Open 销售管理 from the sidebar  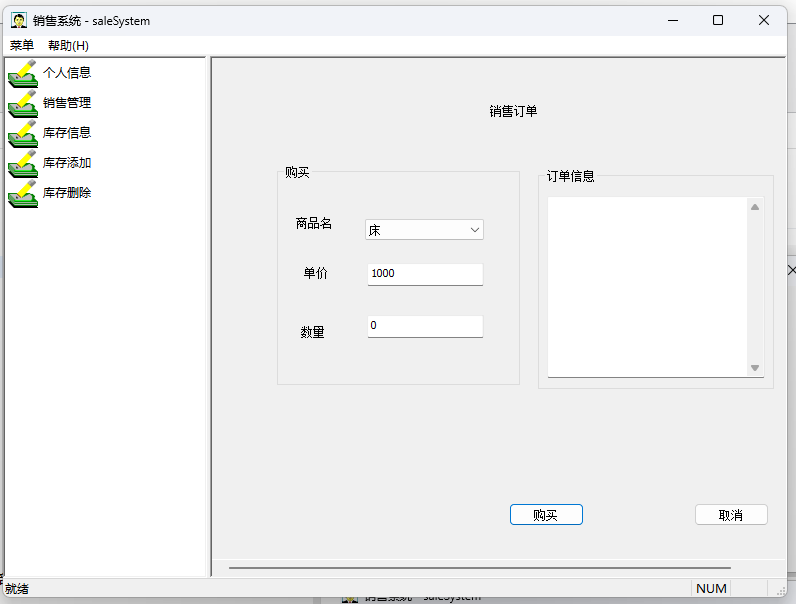67,103
